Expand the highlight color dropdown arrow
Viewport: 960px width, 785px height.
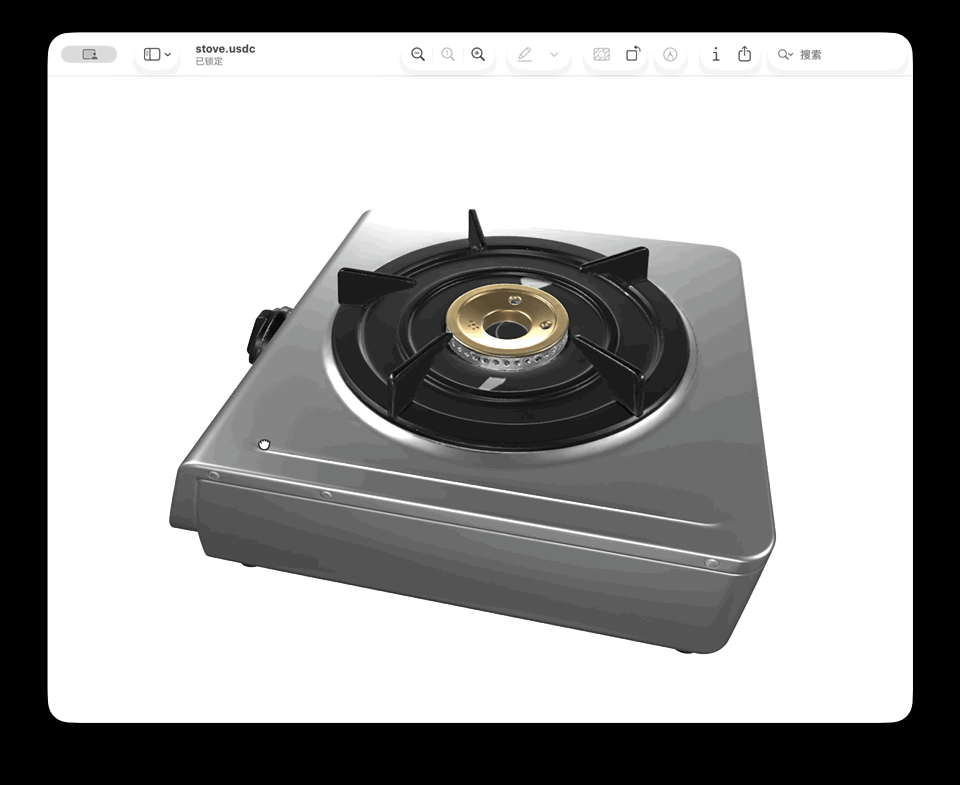554,54
